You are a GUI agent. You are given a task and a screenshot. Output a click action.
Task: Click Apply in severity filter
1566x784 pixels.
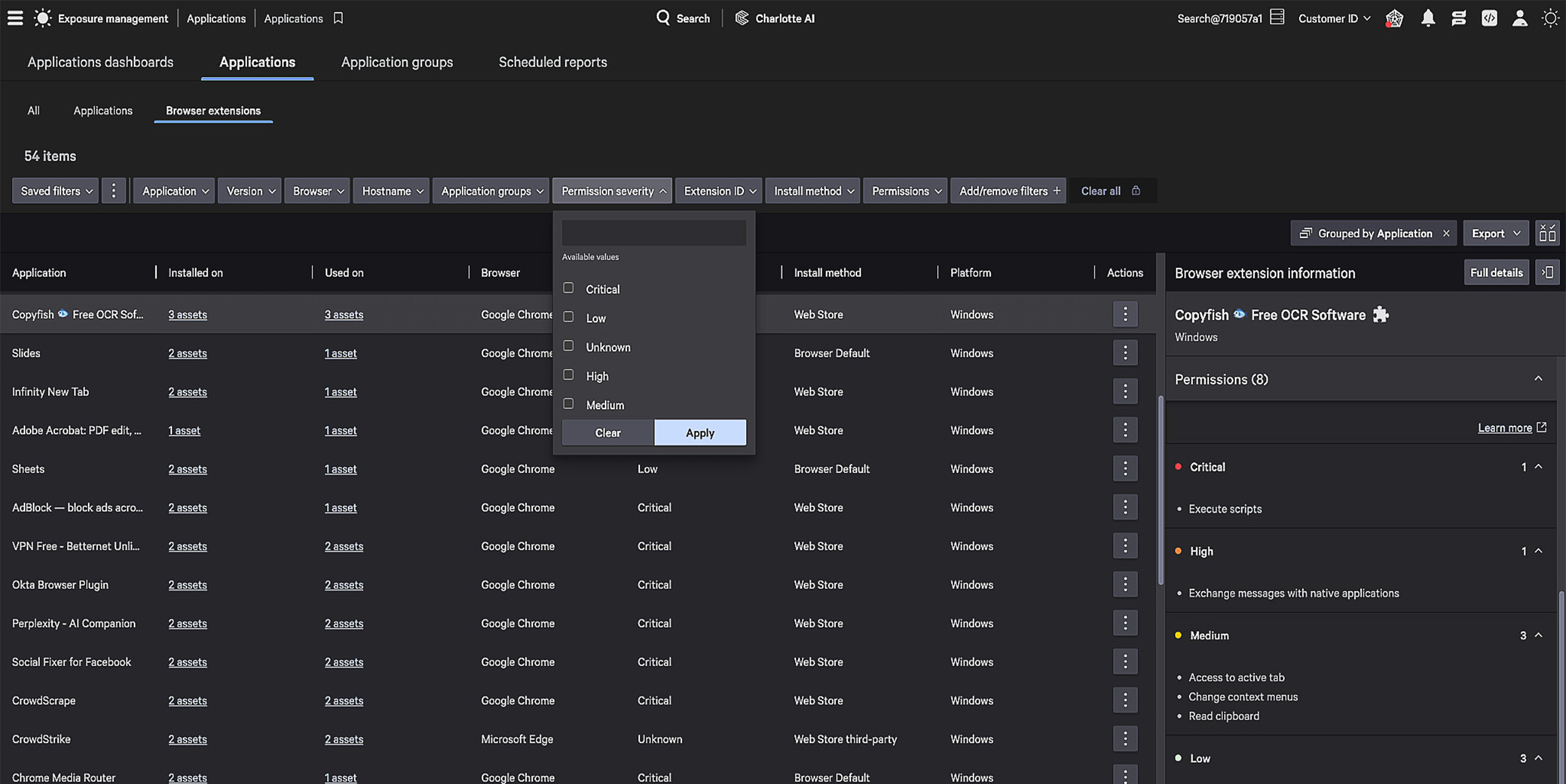tap(700, 432)
